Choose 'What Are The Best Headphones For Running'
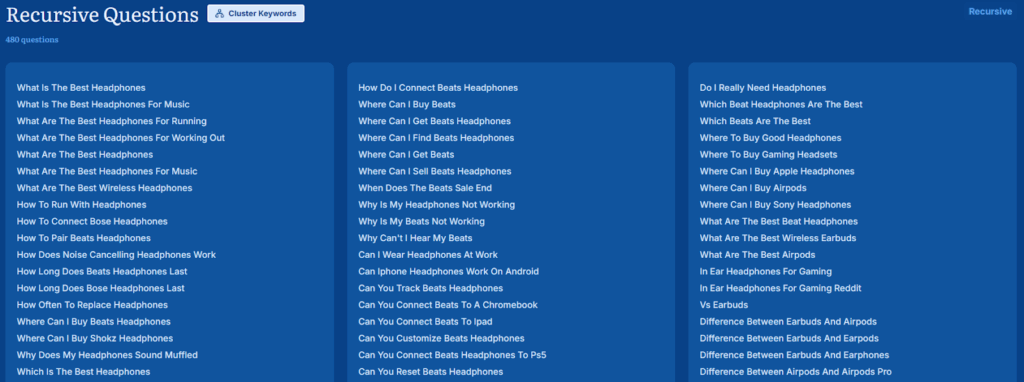This screenshot has height=382, width=1024. pyautogui.click(x=112, y=121)
